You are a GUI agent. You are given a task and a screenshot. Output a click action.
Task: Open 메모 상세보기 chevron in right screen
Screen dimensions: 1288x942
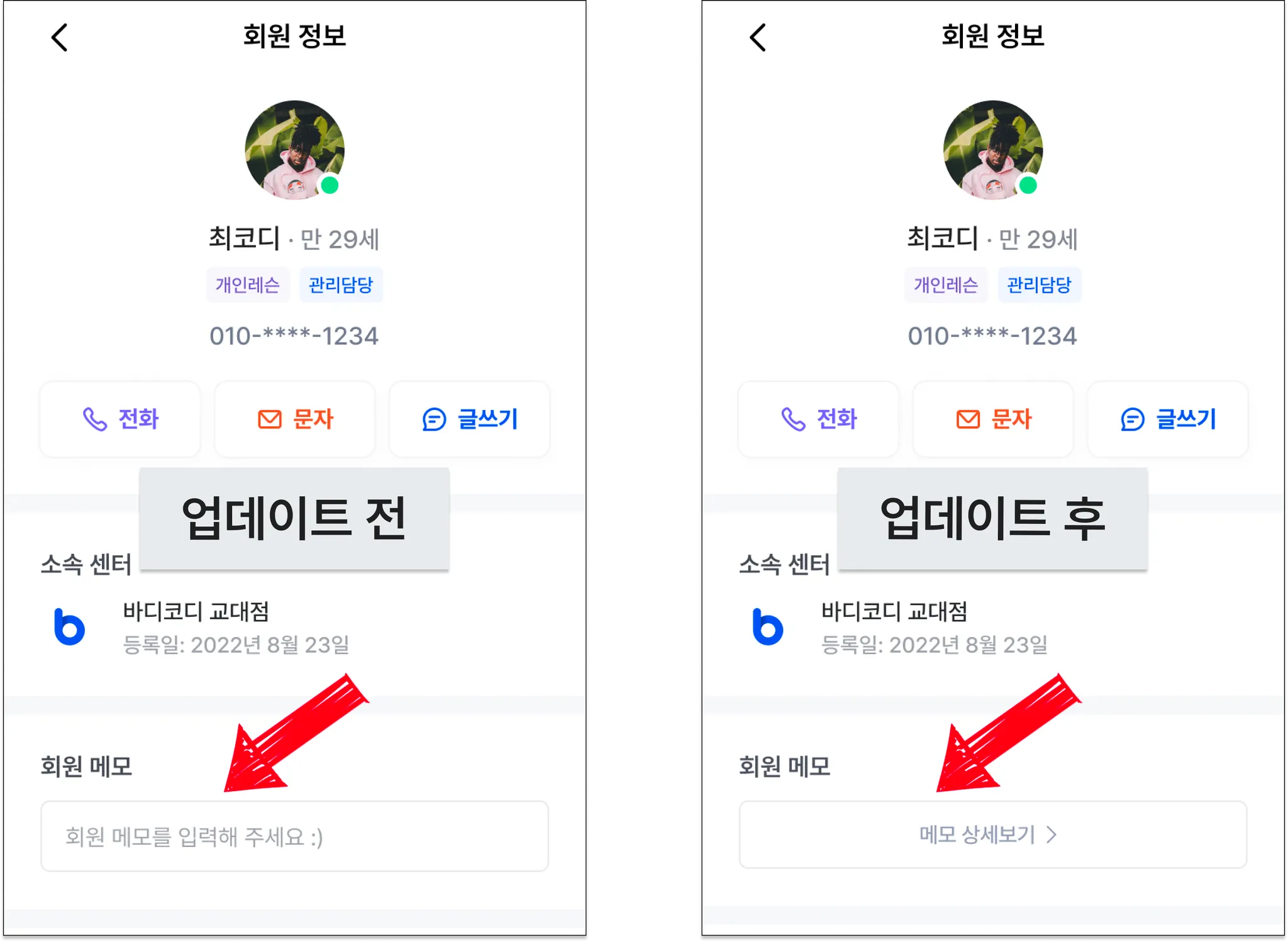1052,834
